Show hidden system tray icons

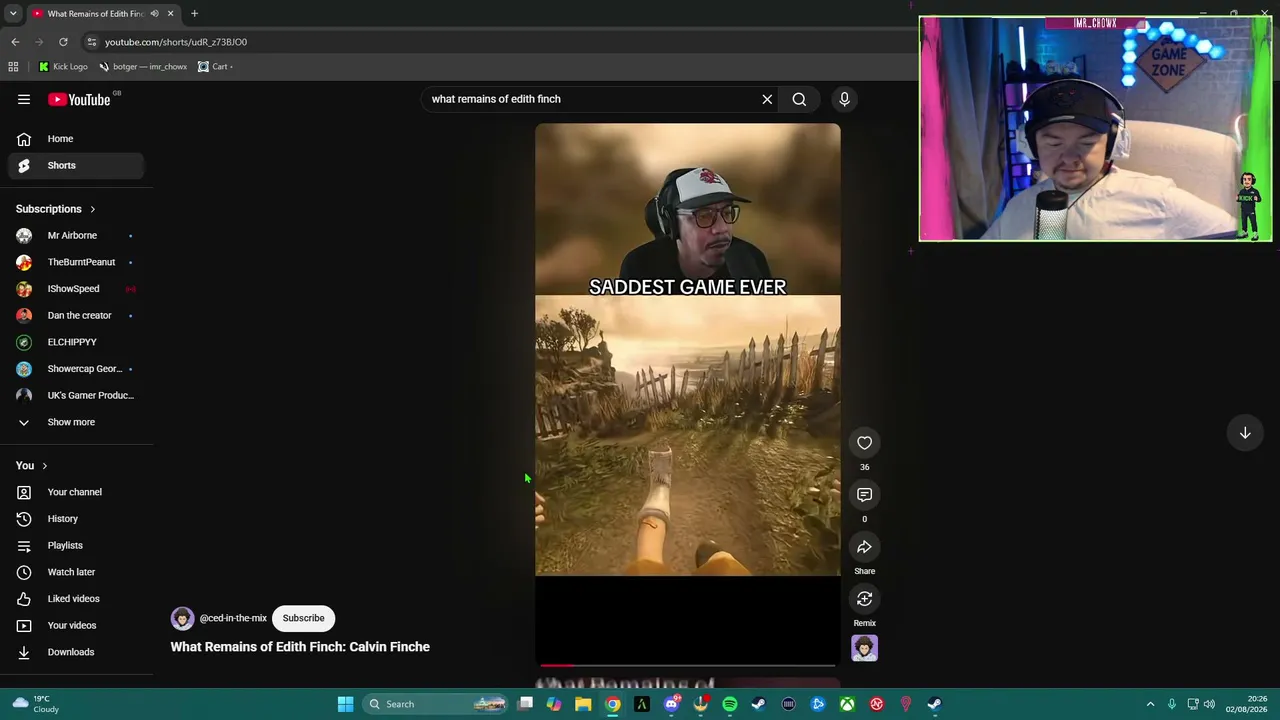[1150, 704]
